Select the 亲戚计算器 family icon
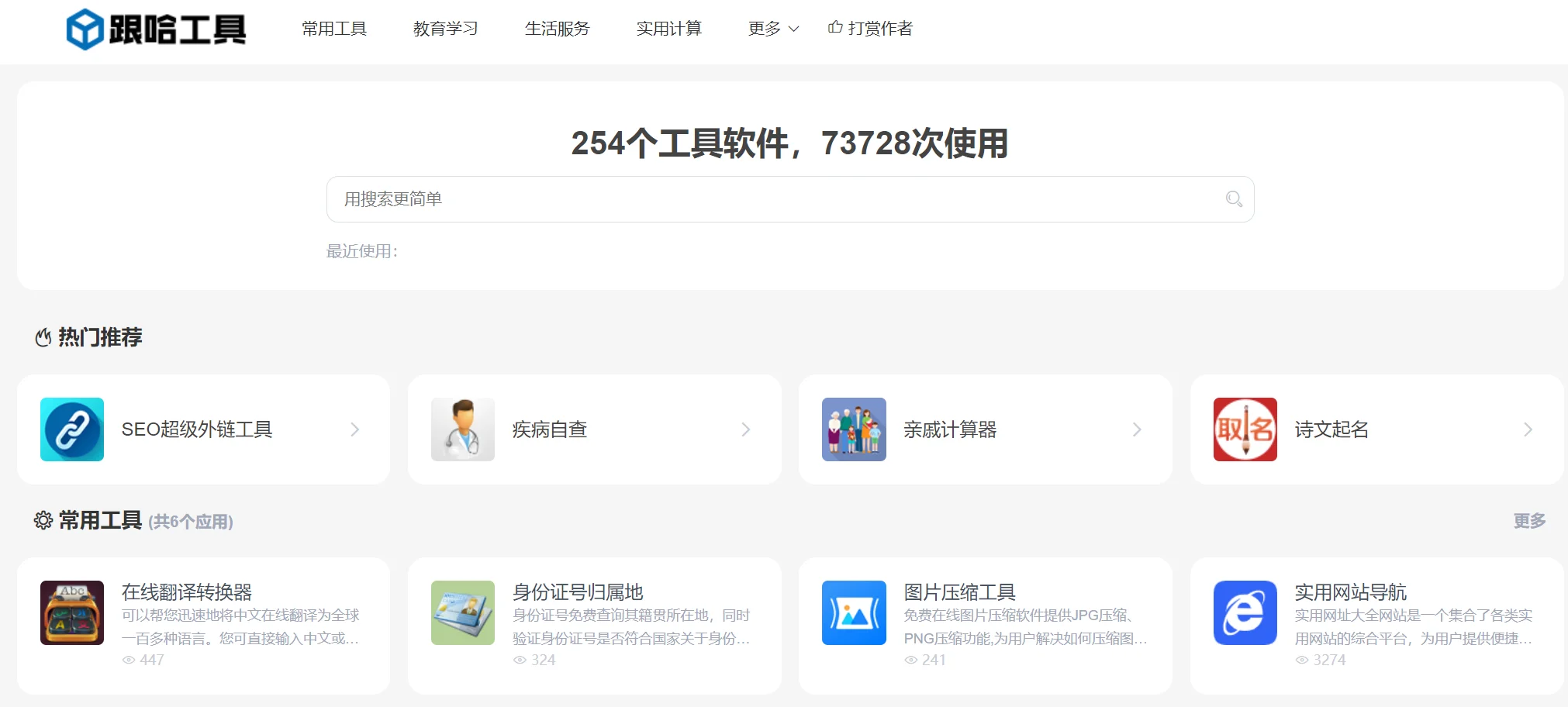1568x707 pixels. tap(854, 429)
